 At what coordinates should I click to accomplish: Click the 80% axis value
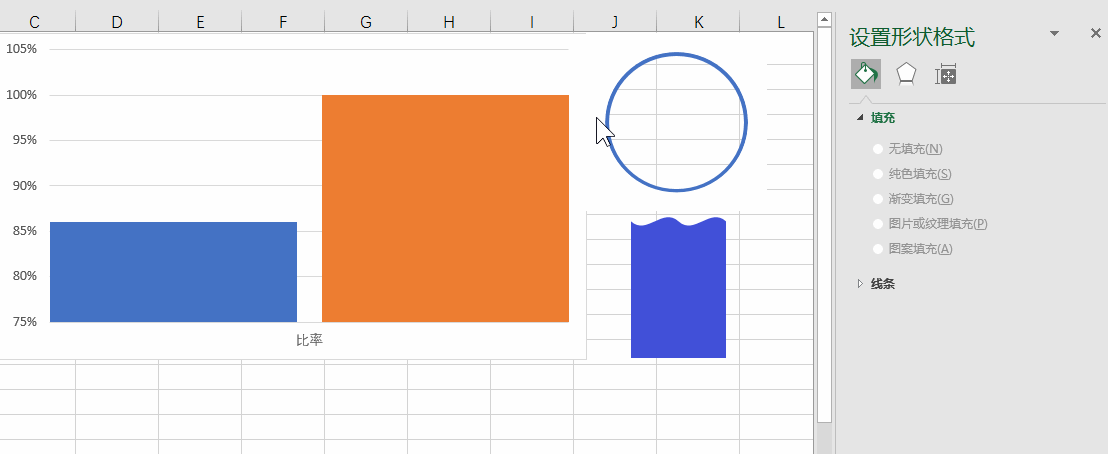pyautogui.click(x=25, y=276)
